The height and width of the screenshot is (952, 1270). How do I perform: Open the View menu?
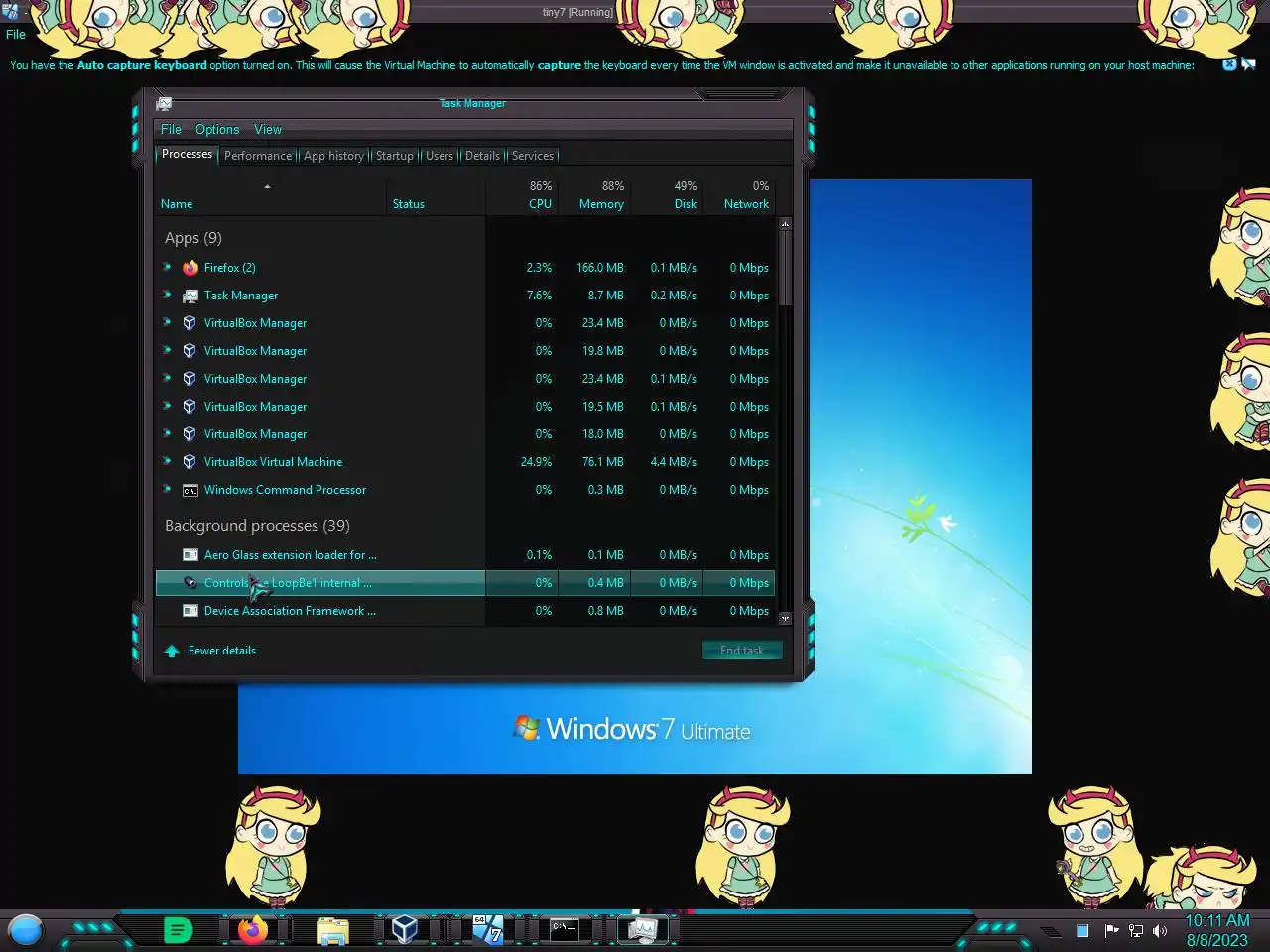(x=268, y=129)
